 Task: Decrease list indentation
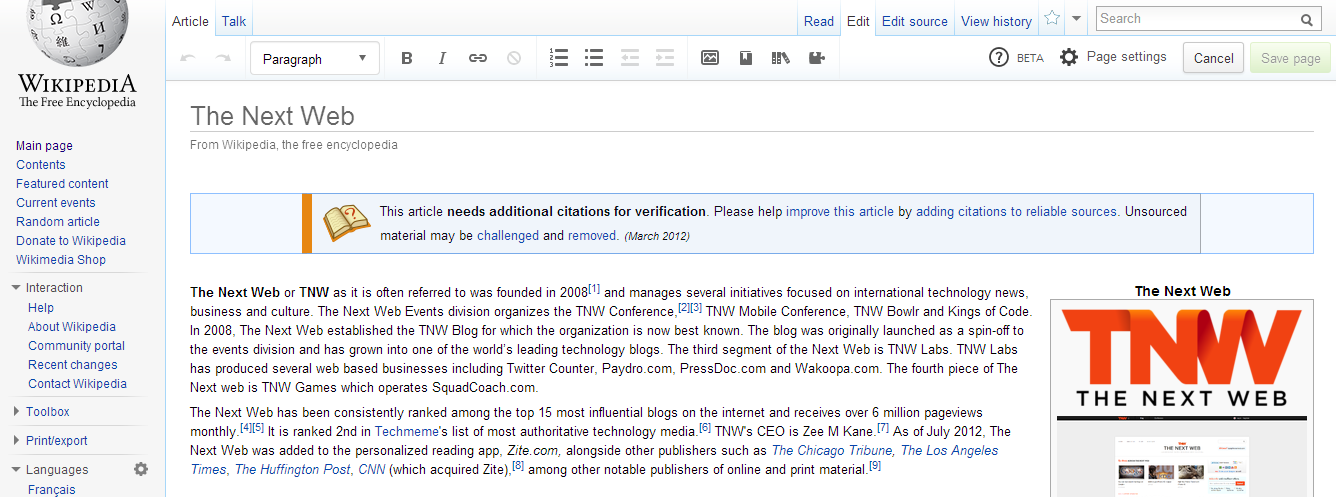(629, 58)
